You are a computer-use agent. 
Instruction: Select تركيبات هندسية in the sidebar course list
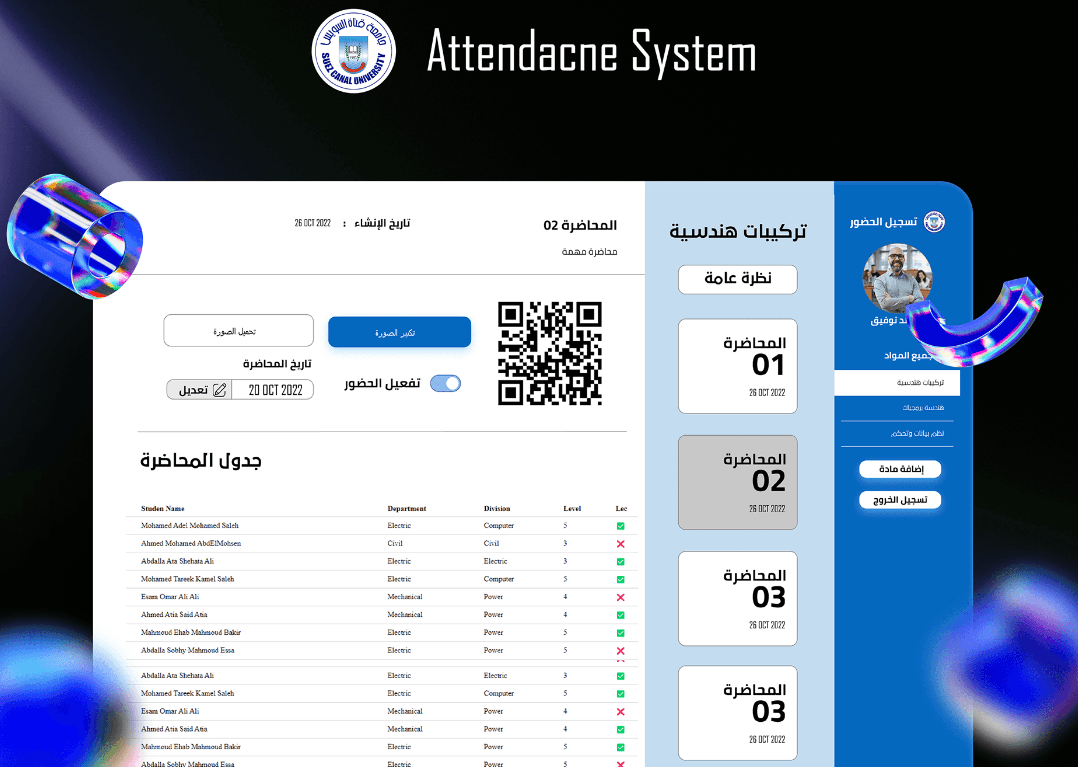pos(897,383)
